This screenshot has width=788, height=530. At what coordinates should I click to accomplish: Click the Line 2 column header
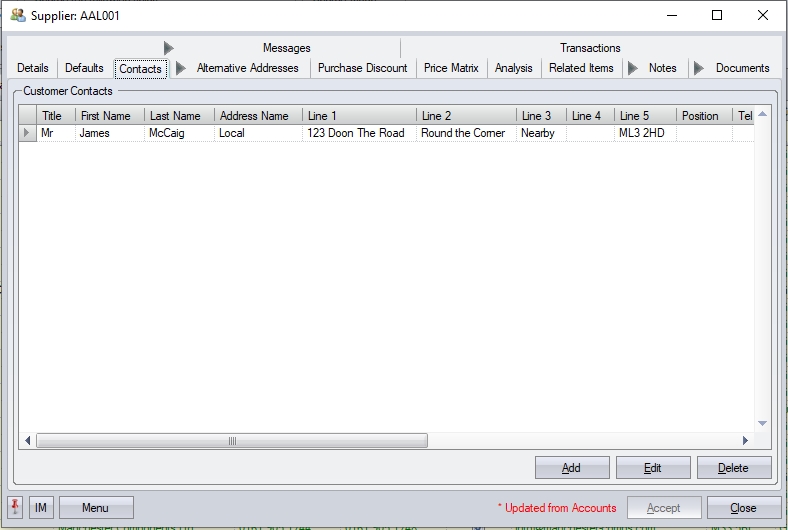[x=466, y=116]
